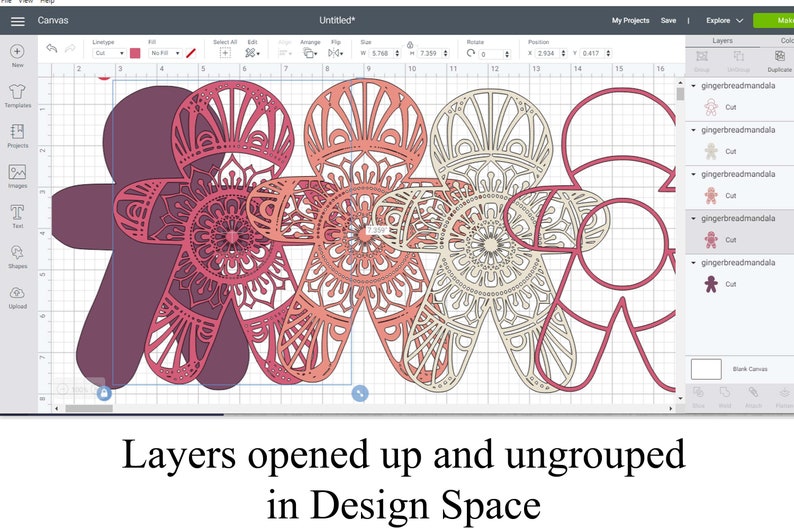794x529 pixels.
Task: Click the Rotate angle field
Action: click(491, 54)
